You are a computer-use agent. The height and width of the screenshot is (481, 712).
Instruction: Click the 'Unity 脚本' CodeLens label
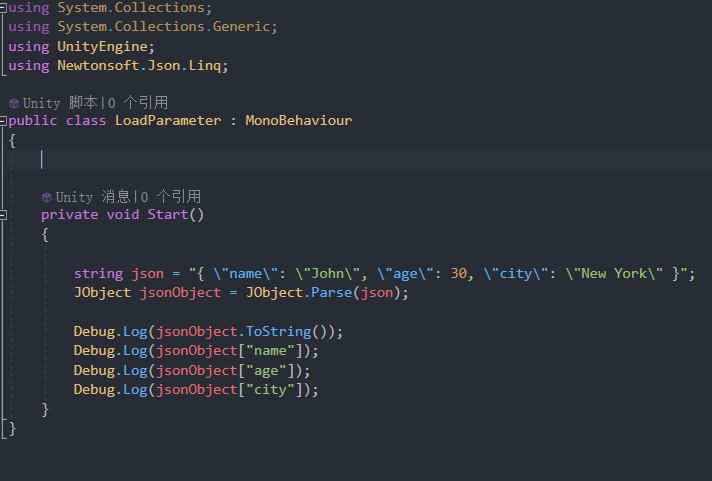60,103
